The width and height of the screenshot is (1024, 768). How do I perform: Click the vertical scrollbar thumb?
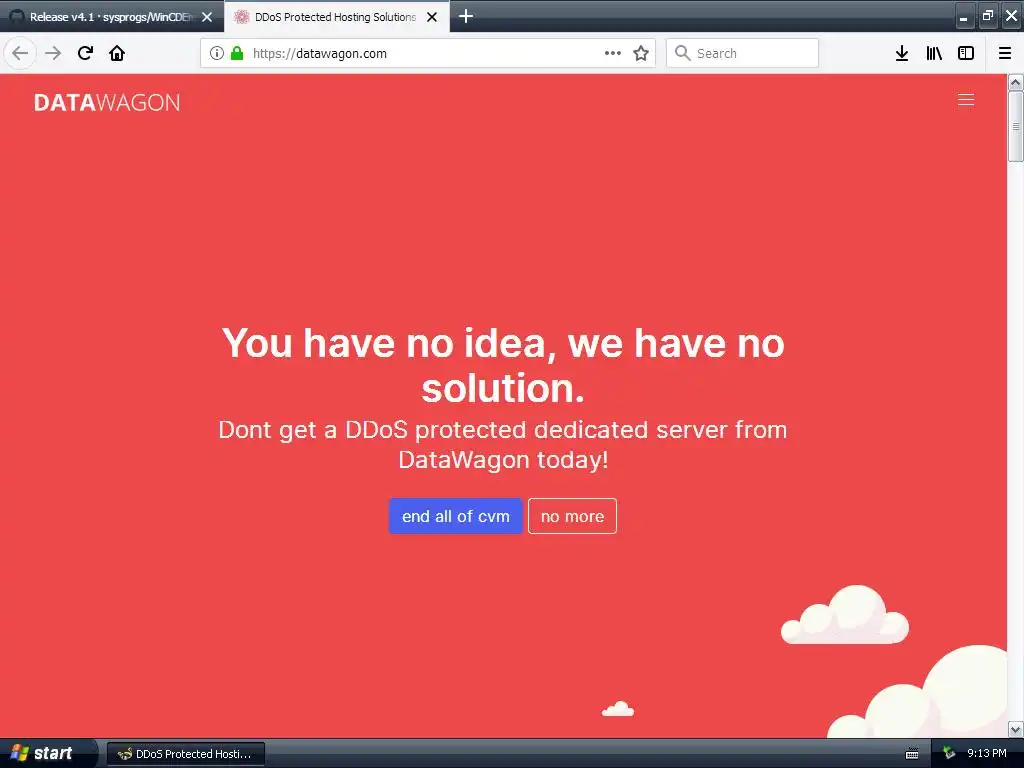click(x=1016, y=126)
